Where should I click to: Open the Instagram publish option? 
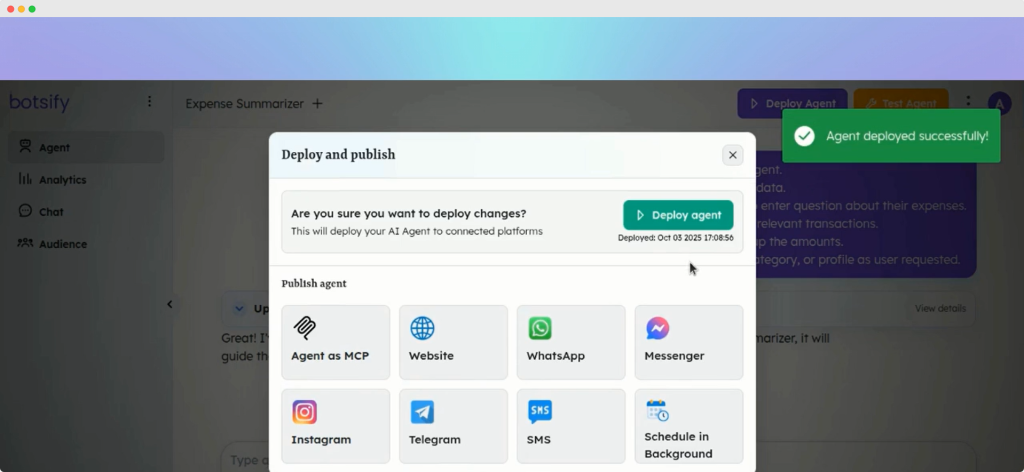point(305,412)
